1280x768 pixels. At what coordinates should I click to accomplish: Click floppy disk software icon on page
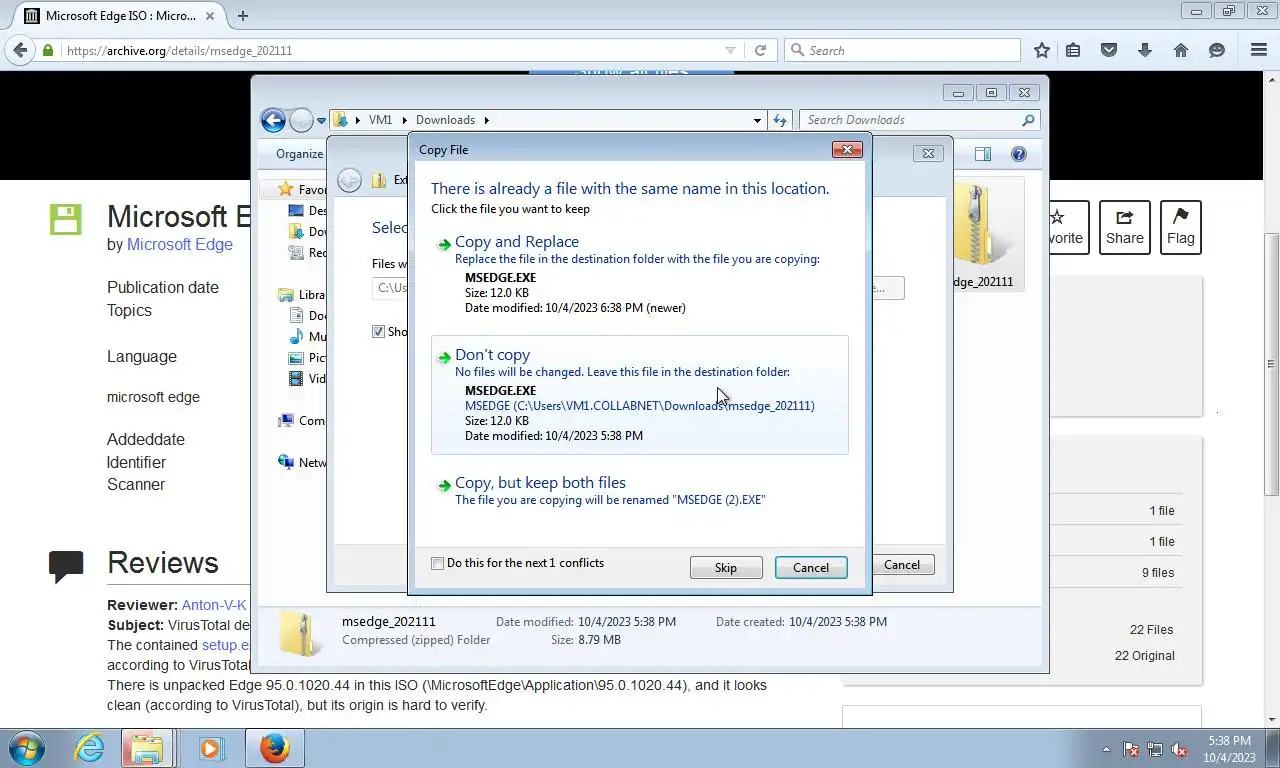(x=66, y=219)
